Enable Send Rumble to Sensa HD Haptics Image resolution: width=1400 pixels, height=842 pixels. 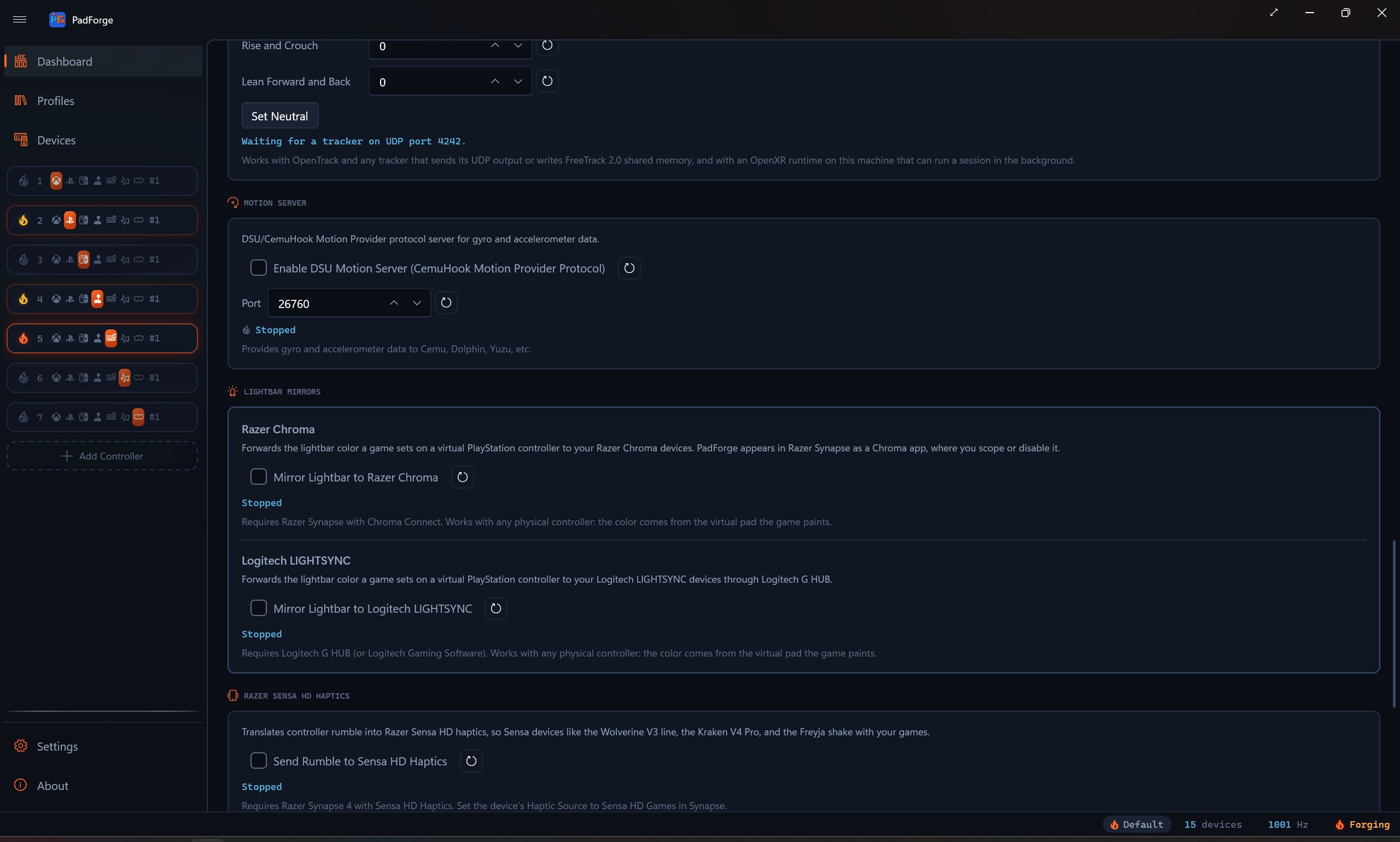pyautogui.click(x=259, y=760)
